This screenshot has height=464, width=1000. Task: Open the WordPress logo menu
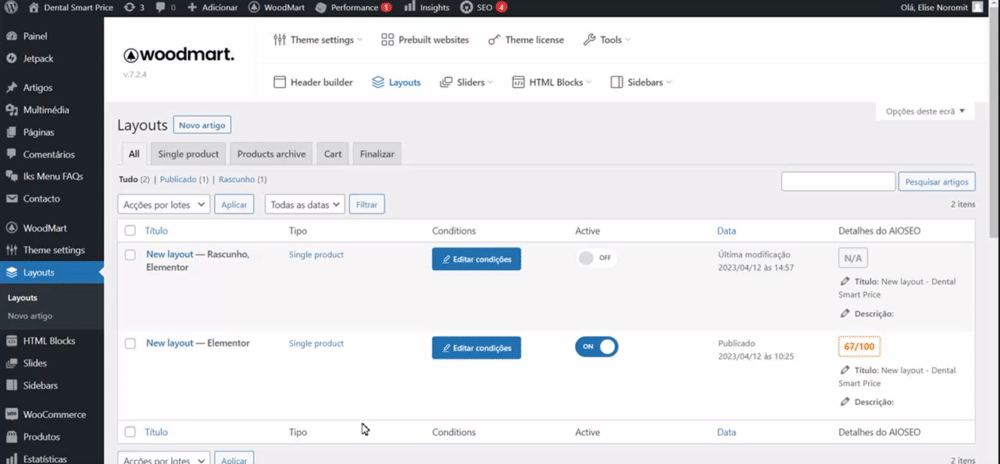pyautogui.click(x=12, y=8)
